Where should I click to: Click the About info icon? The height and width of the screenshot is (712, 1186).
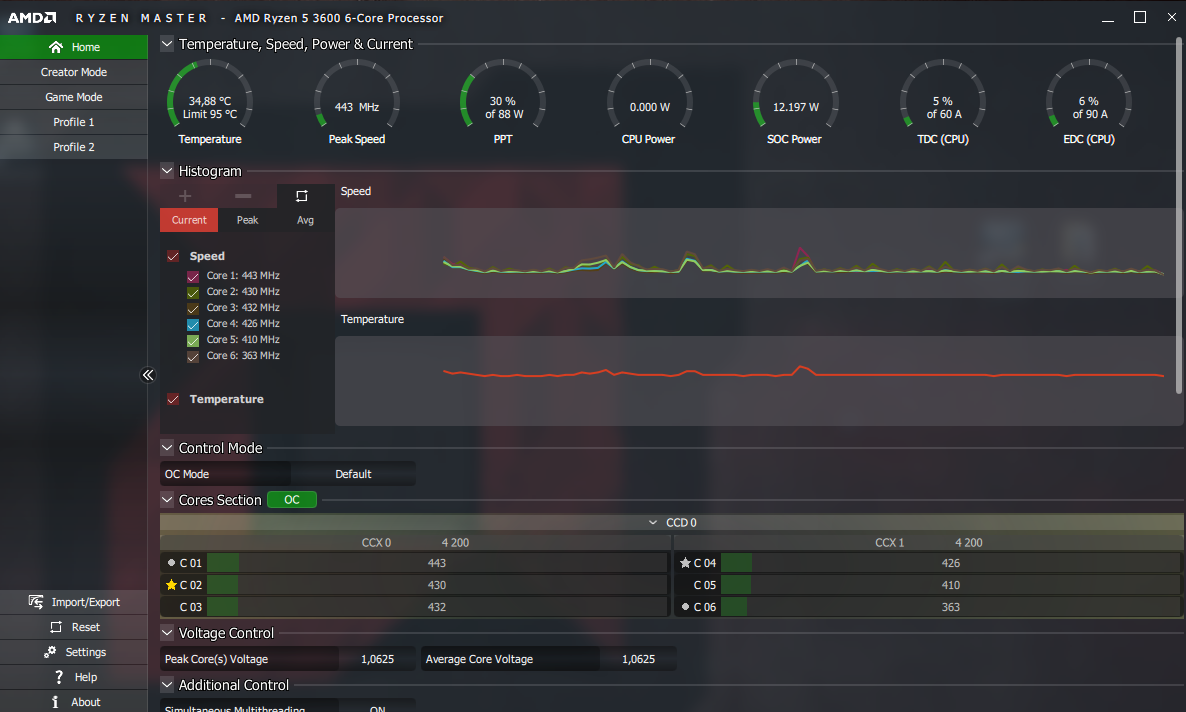[x=56, y=702]
